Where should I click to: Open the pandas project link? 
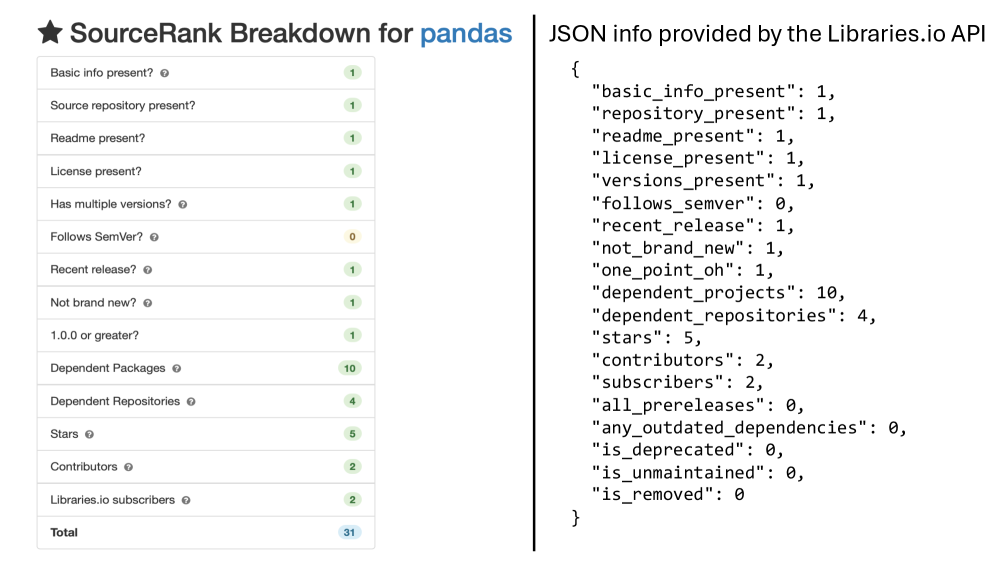pos(466,34)
